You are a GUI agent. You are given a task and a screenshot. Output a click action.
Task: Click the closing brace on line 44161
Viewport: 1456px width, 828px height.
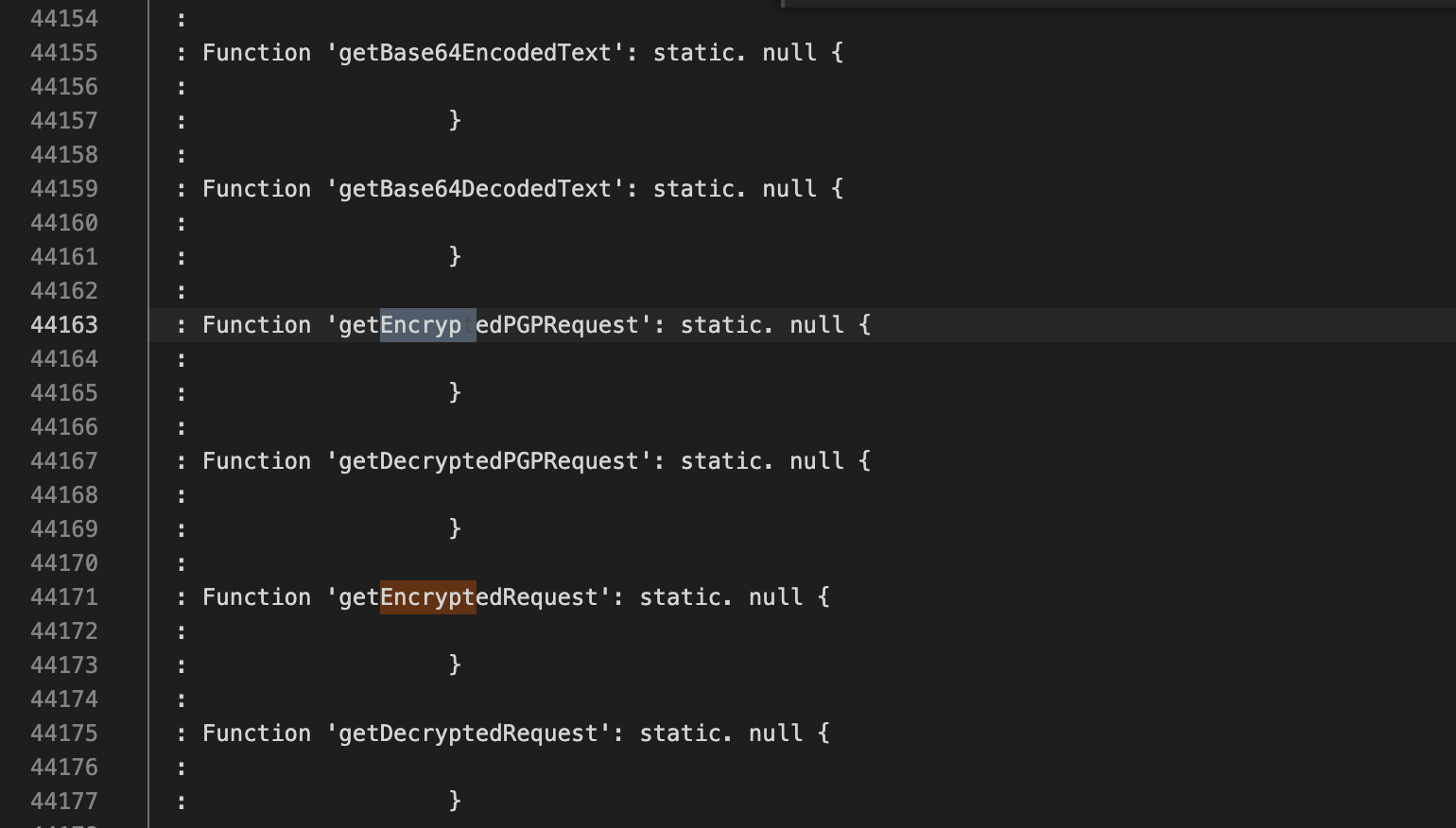coord(455,257)
